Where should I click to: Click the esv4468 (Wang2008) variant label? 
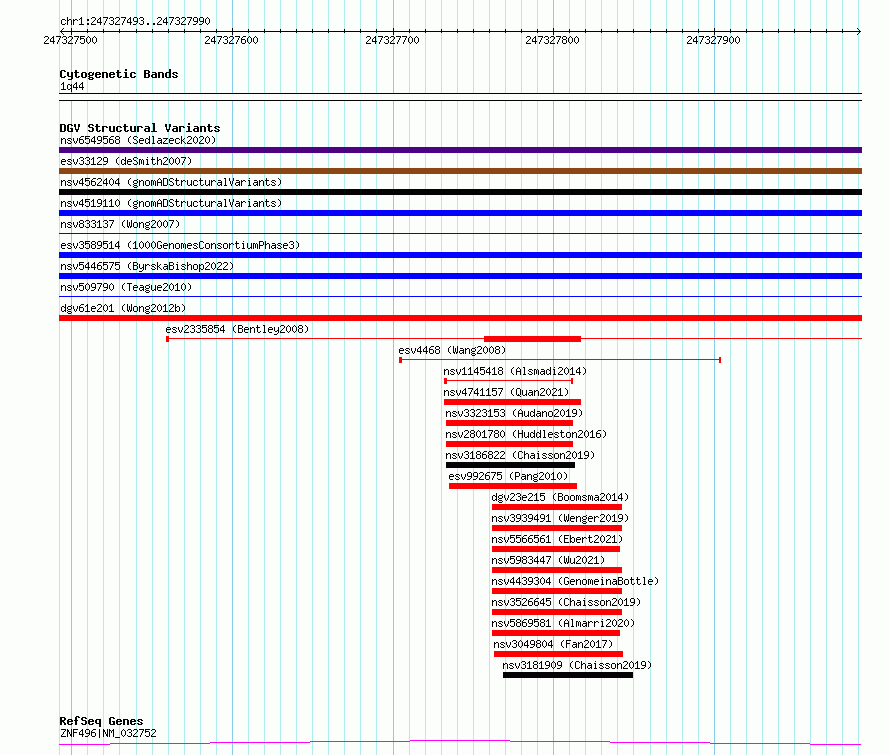click(452, 350)
